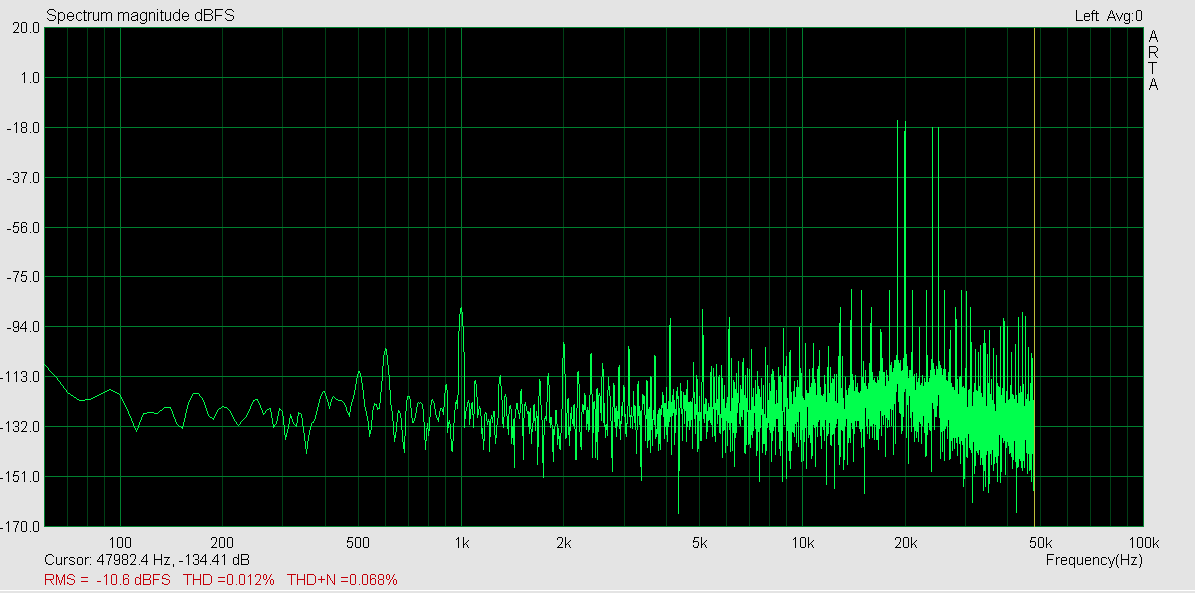This screenshot has width=1195, height=593.
Task: Click the -113.0 y-axis label
Action: tap(21, 377)
